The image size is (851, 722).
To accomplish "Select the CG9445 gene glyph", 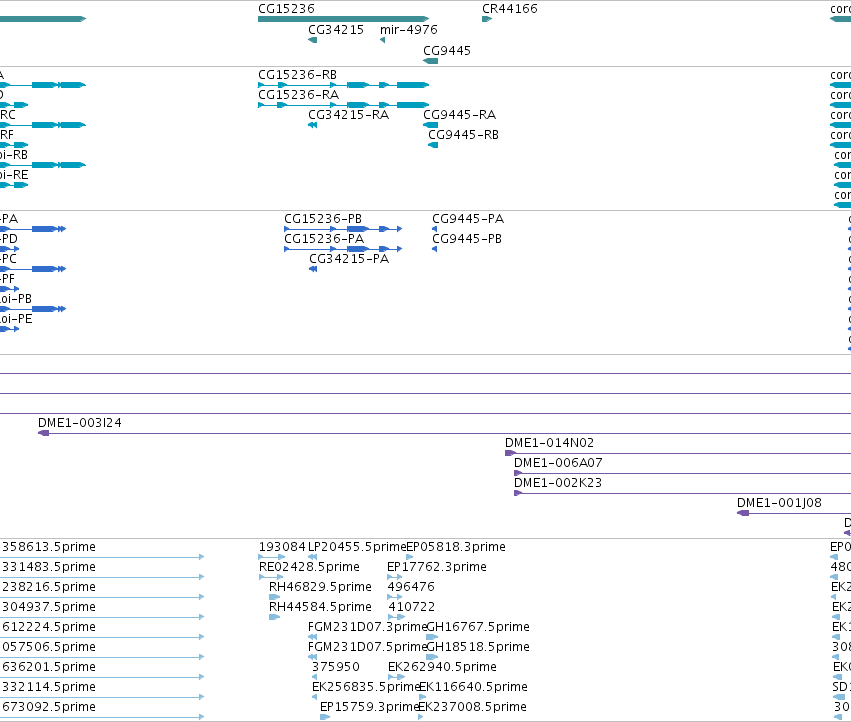I will (x=430, y=61).
